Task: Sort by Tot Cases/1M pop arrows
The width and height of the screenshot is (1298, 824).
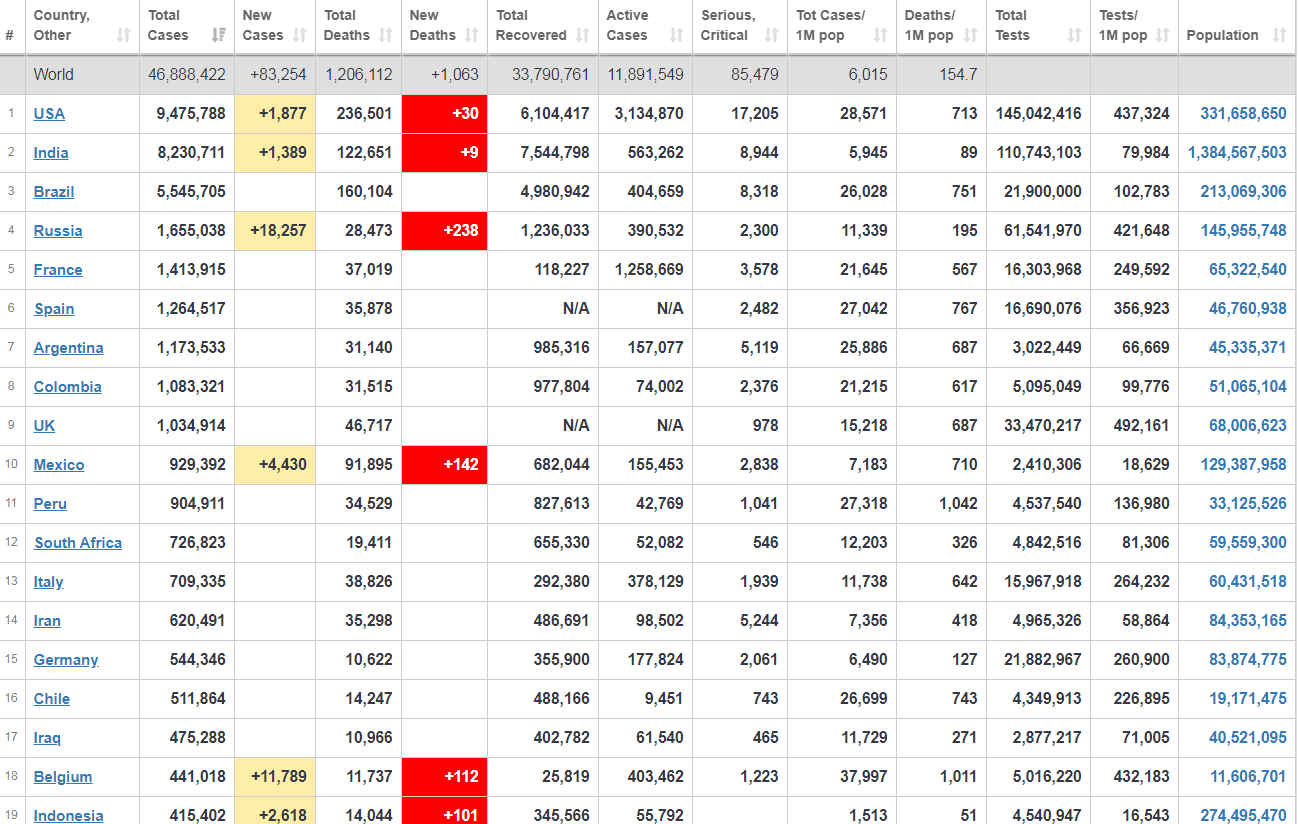Action: 880,35
